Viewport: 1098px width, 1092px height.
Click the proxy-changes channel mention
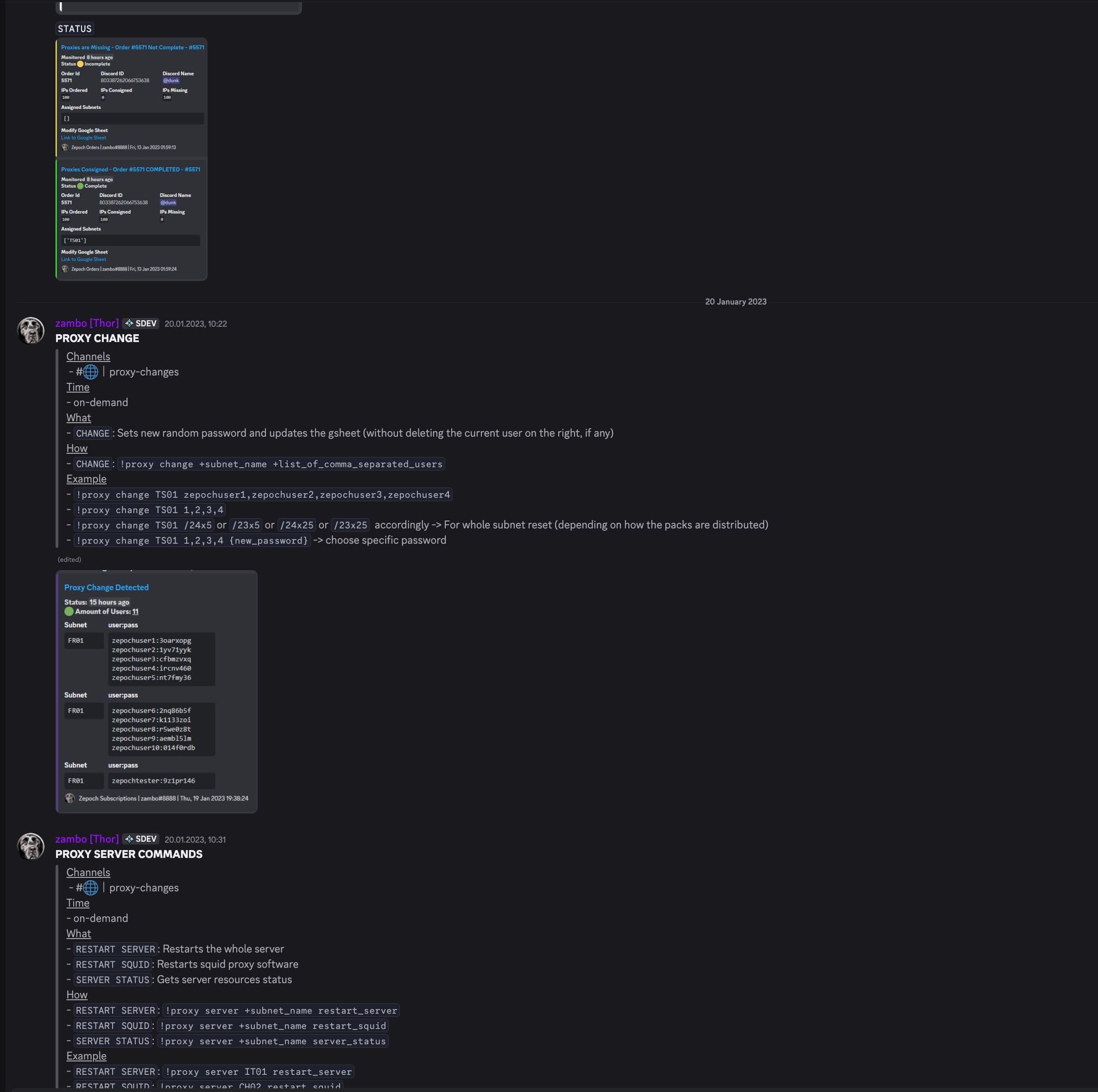144,372
